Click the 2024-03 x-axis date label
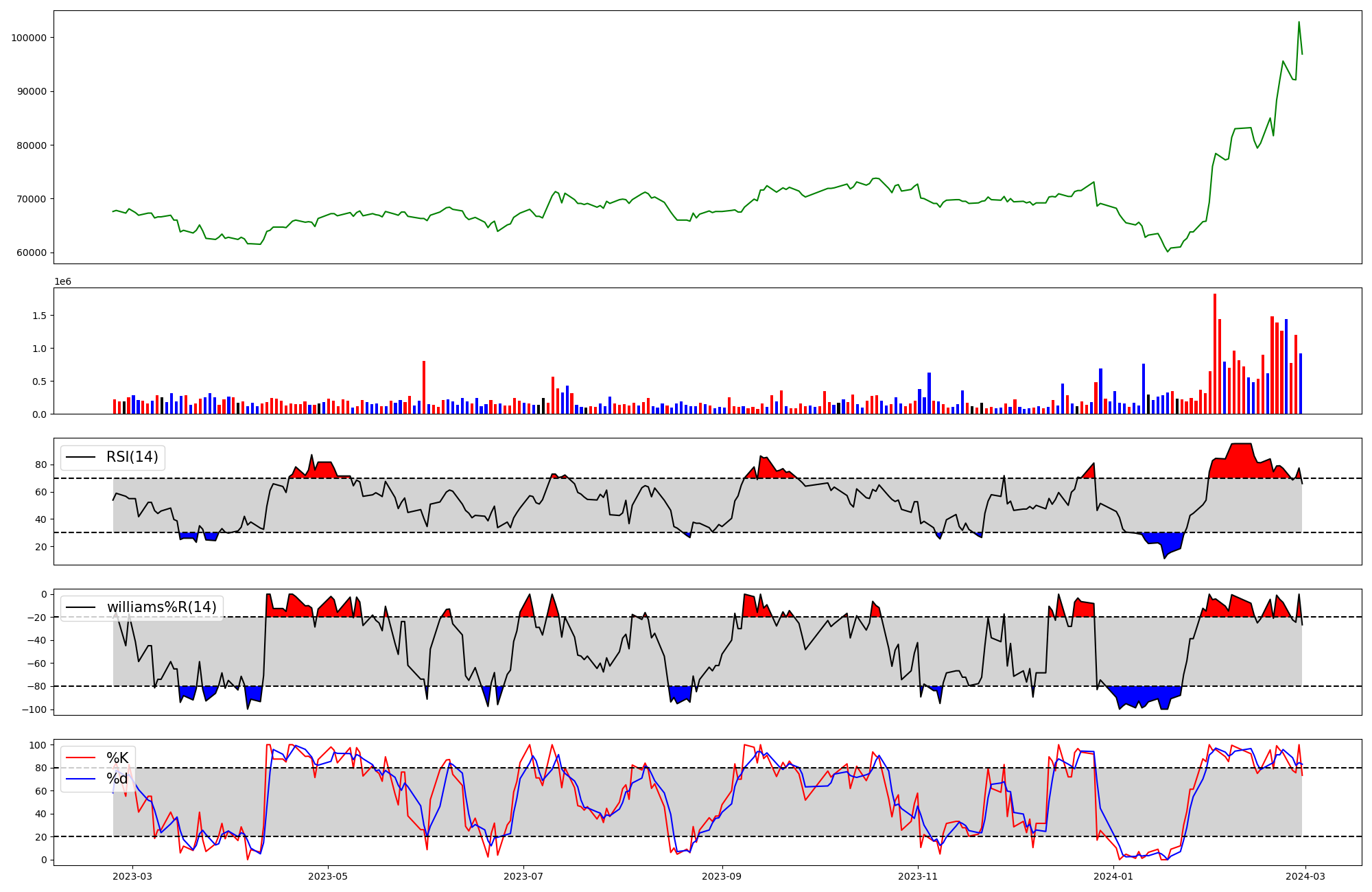This screenshot has width=1372, height=892. pos(1304,876)
